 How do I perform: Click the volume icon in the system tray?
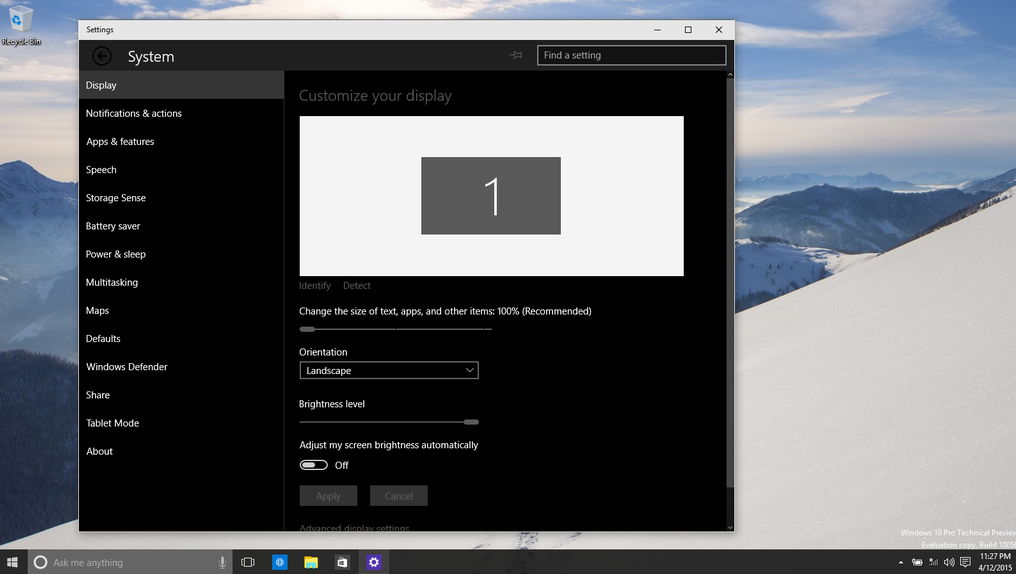948,562
